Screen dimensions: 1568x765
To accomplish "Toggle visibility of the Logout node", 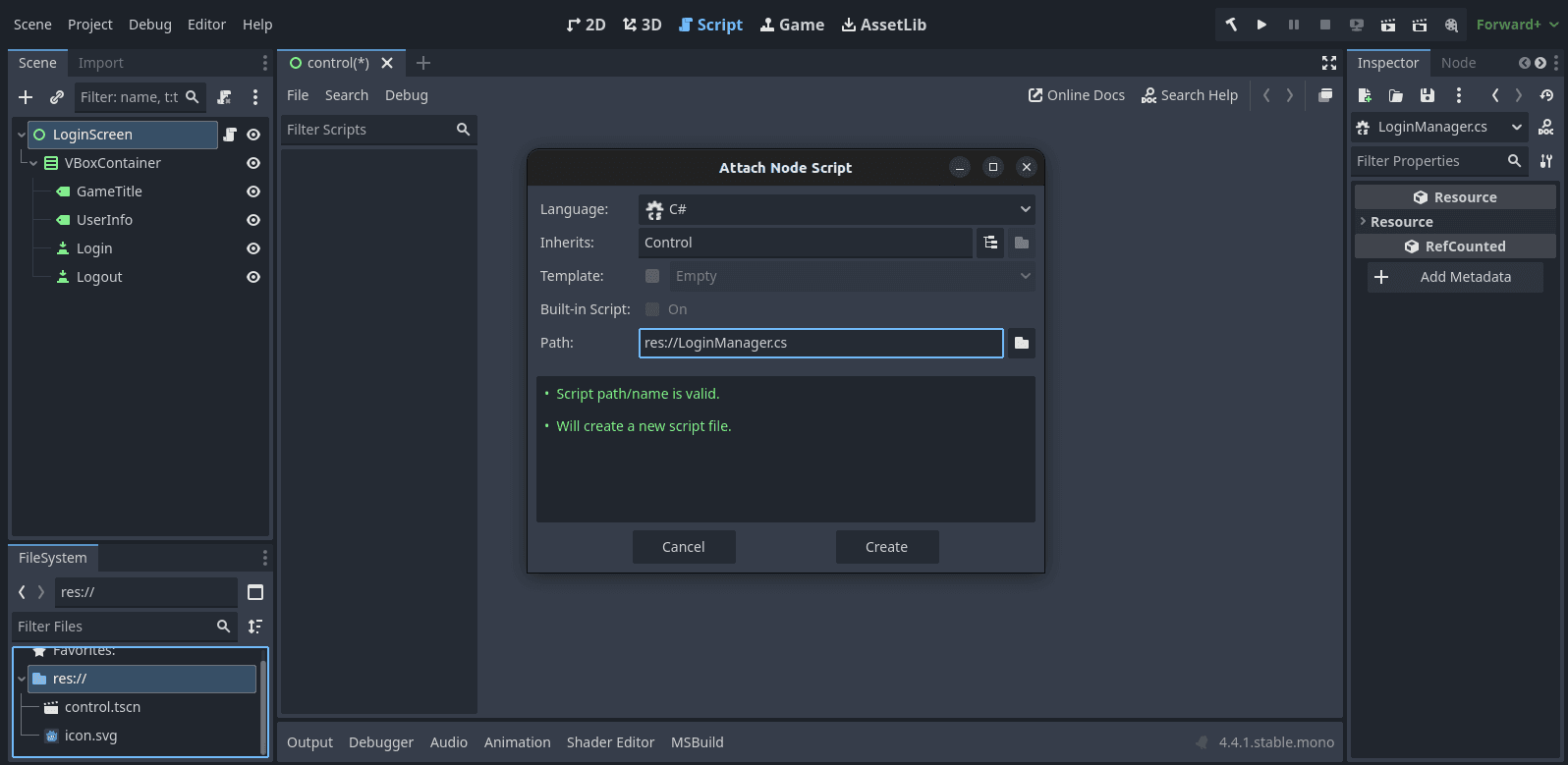I will (x=253, y=277).
